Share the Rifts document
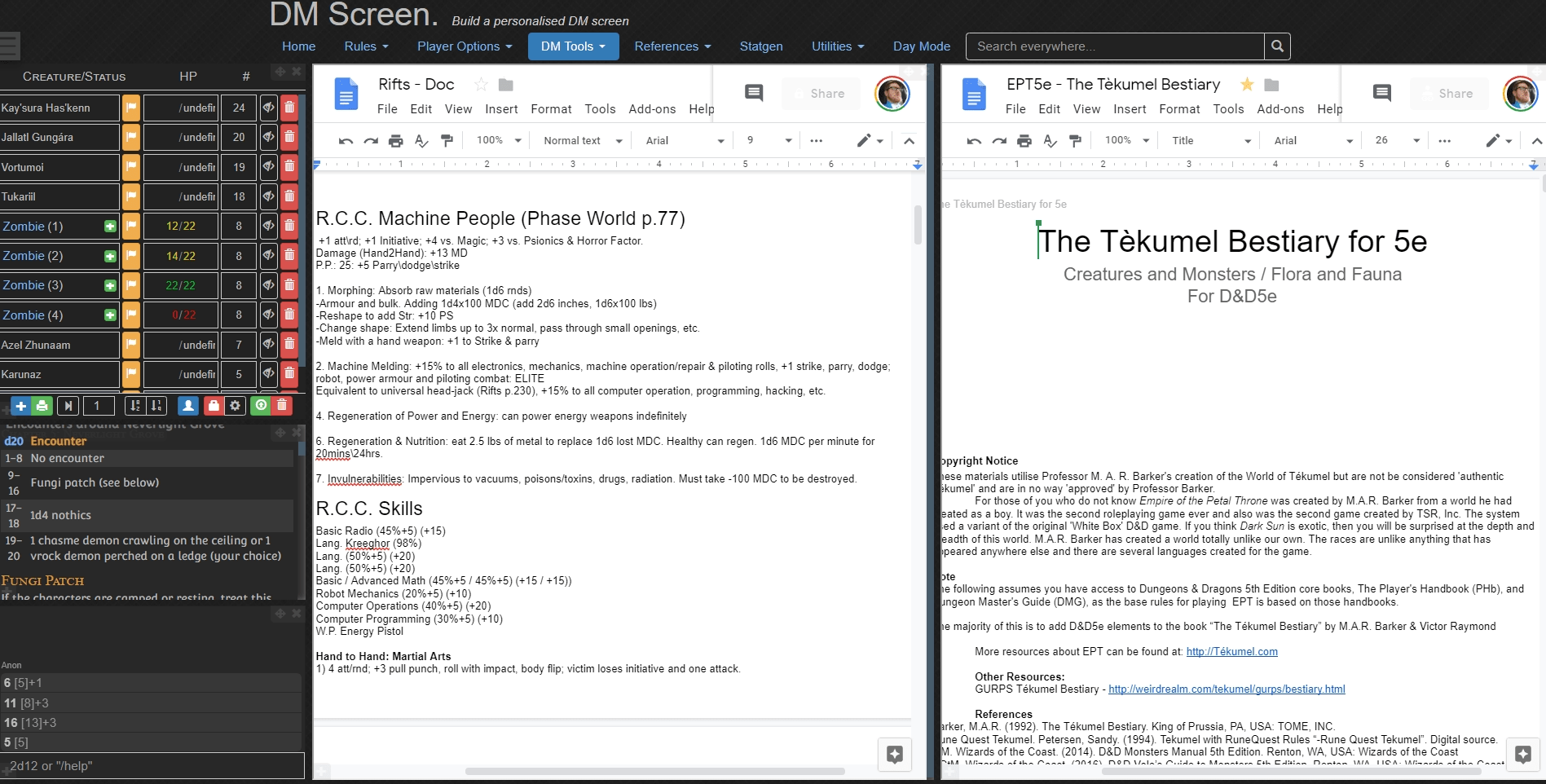1546x784 pixels. point(821,94)
